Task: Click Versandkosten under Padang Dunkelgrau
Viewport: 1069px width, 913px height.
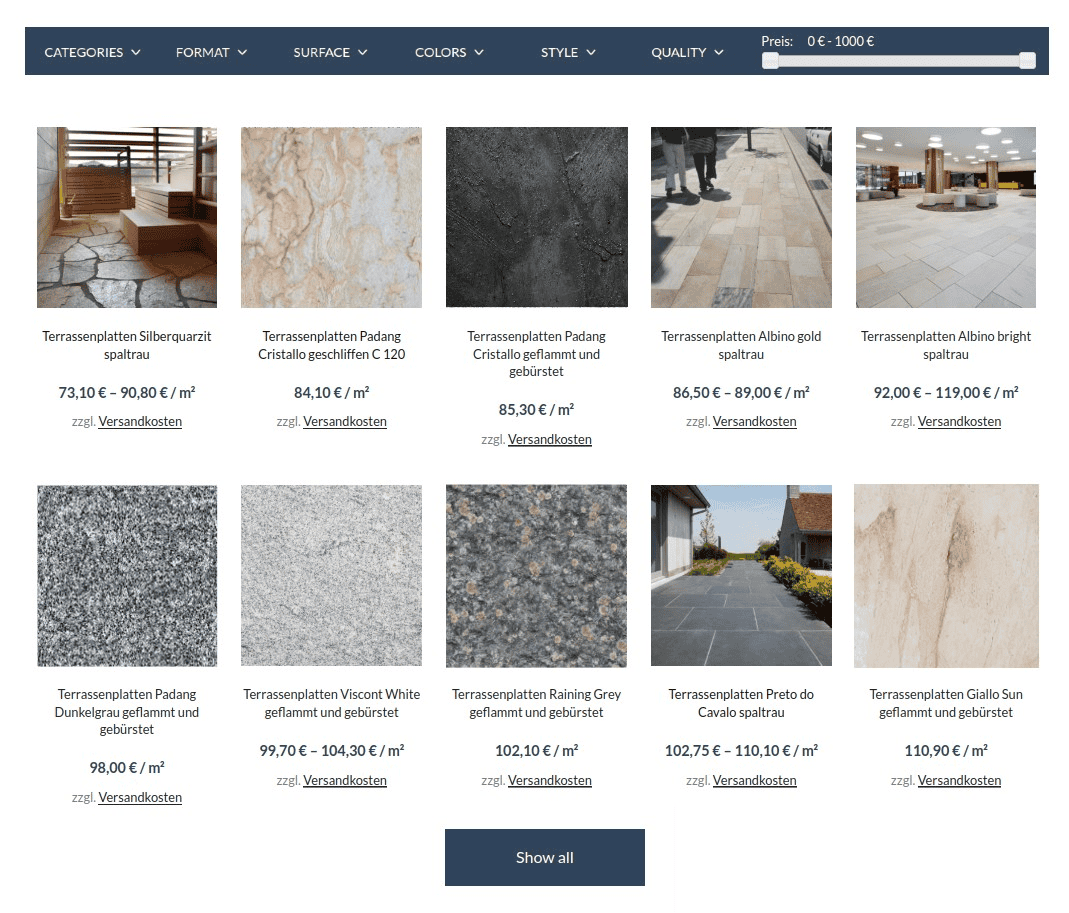Action: coord(140,797)
